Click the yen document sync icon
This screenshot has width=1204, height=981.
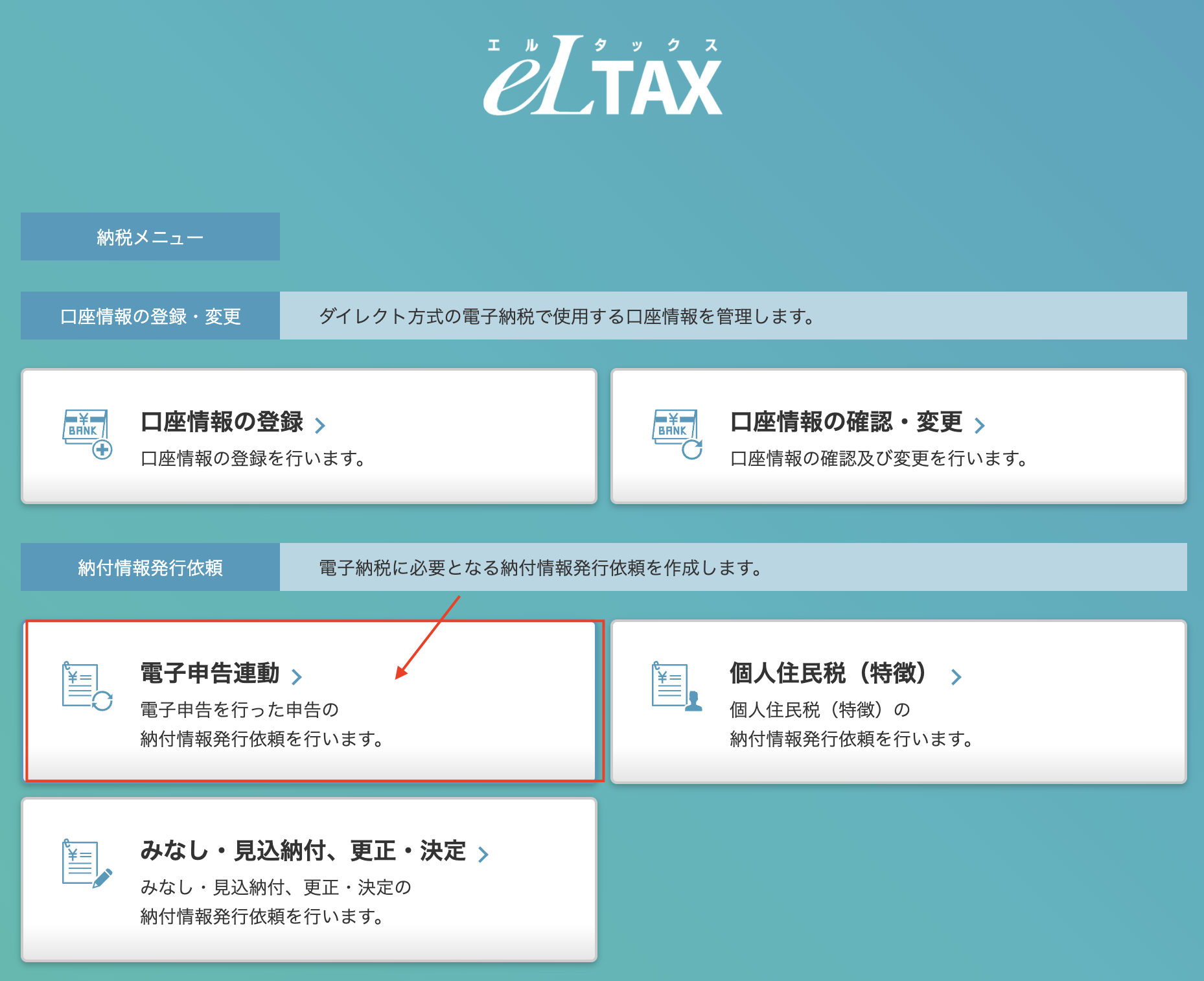87,686
